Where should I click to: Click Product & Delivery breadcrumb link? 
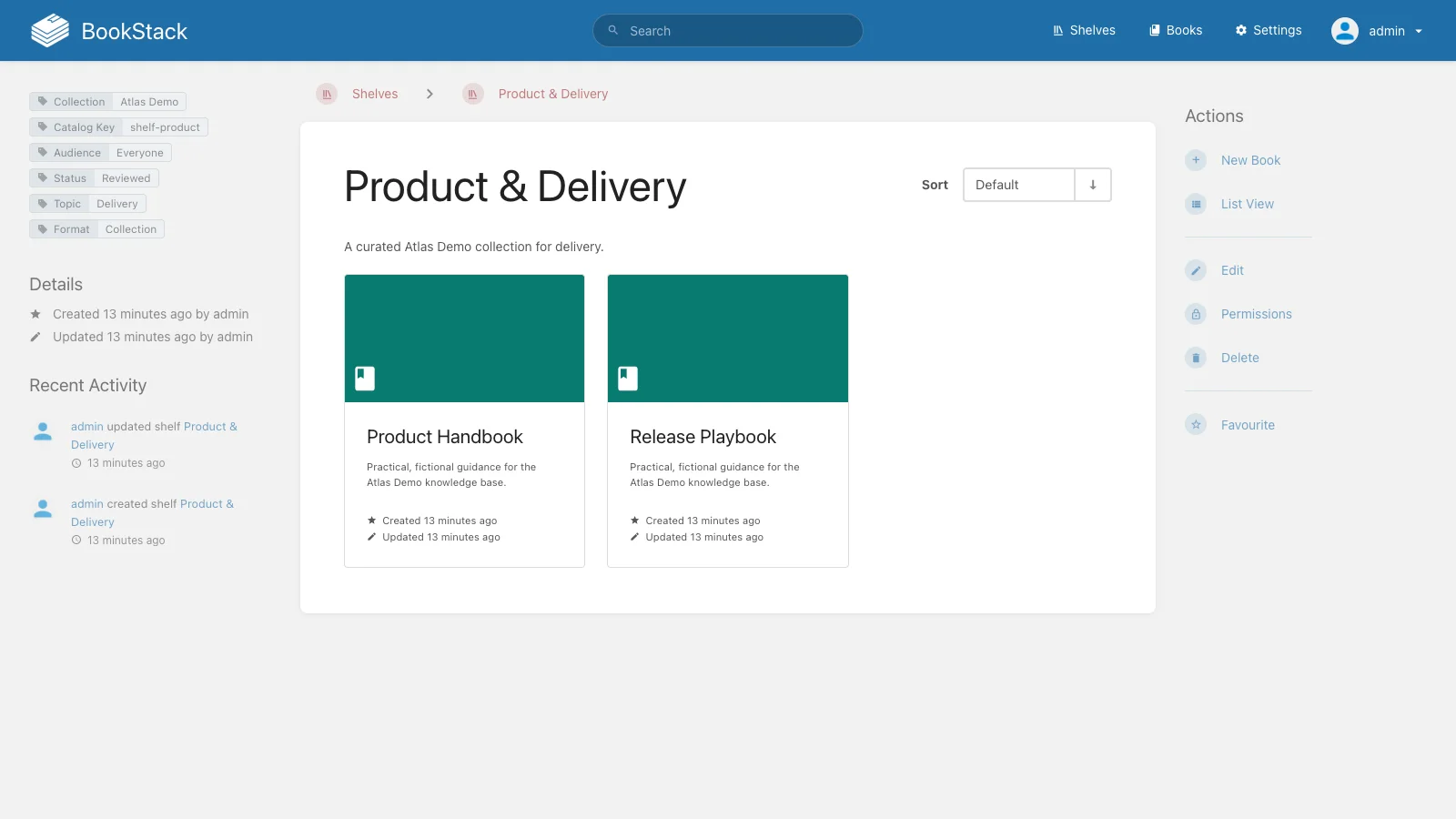tap(553, 94)
